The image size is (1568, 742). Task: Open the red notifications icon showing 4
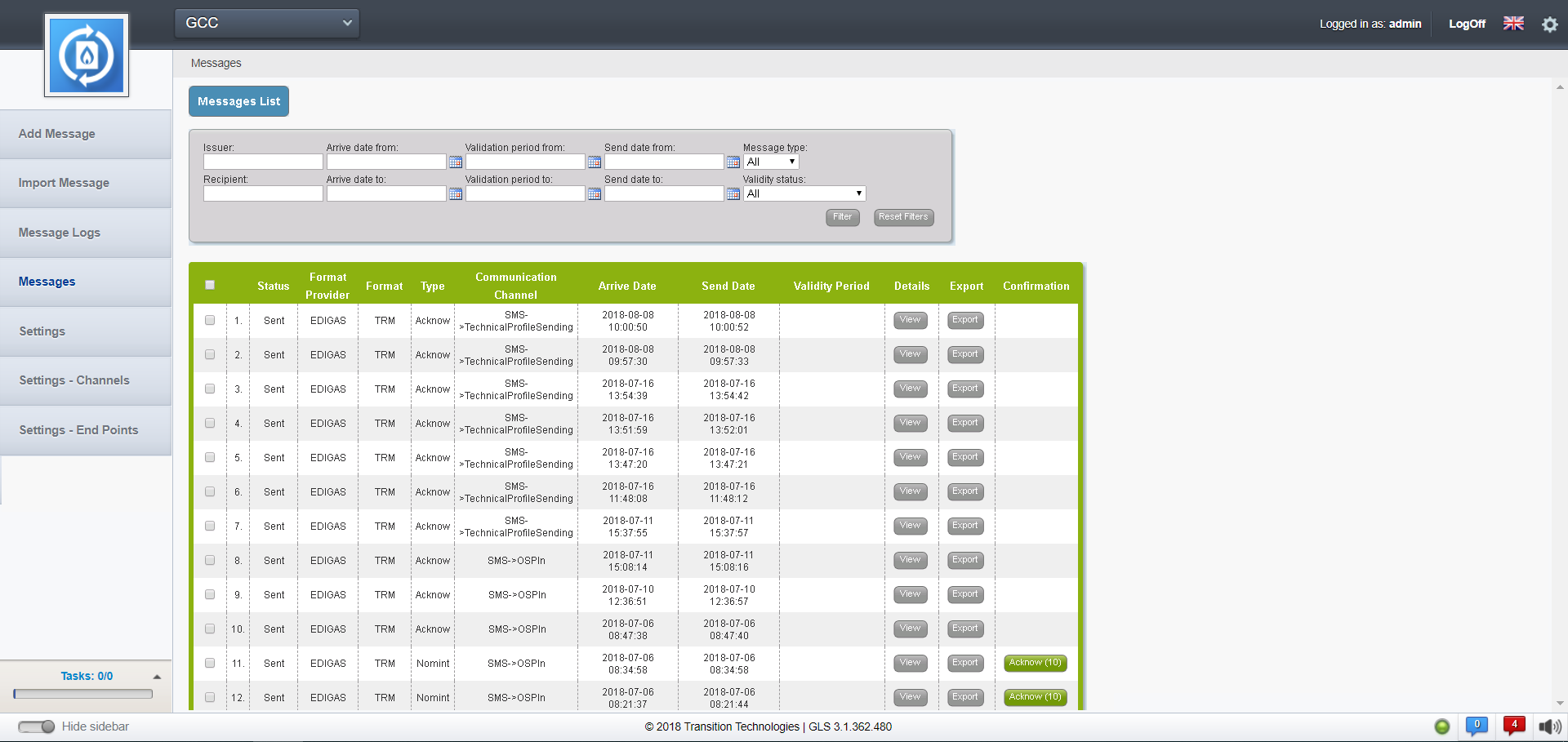click(1513, 726)
